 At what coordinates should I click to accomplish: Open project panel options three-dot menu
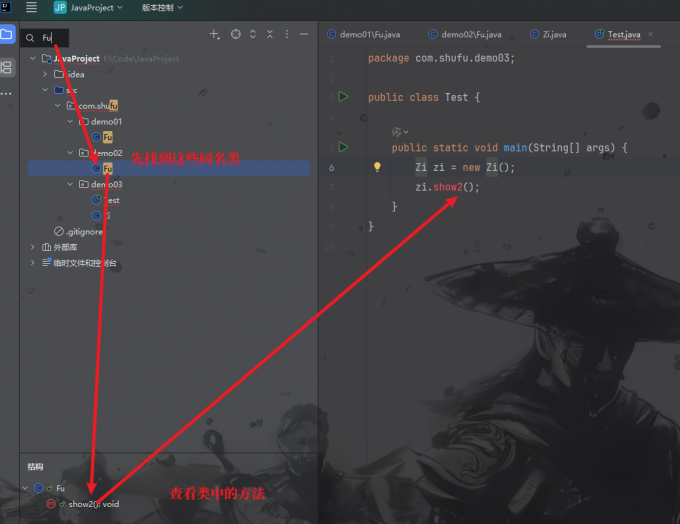(x=287, y=34)
